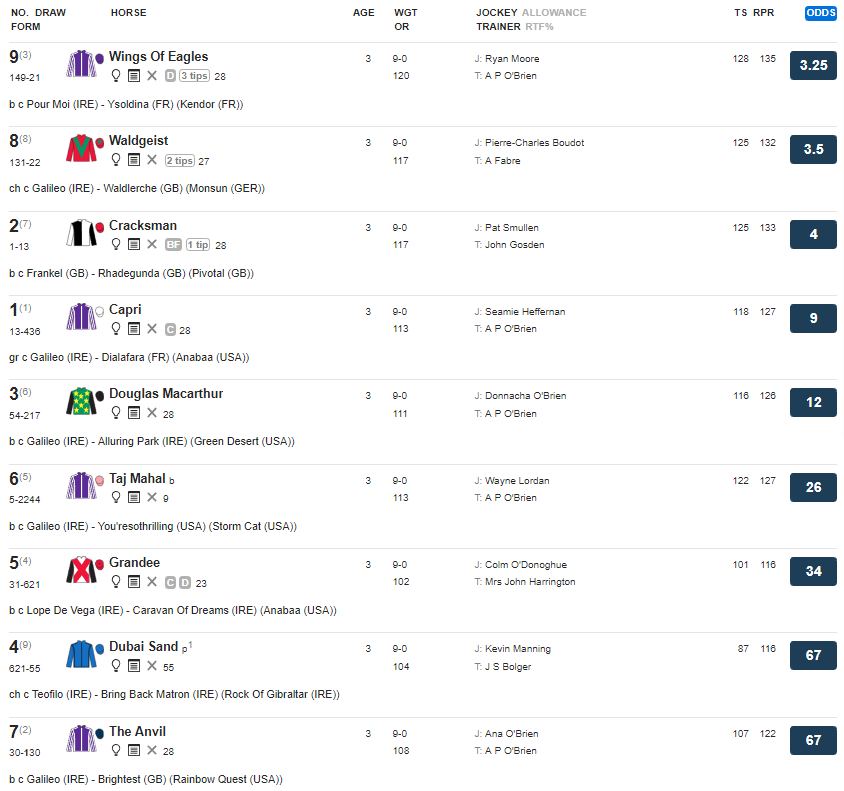Click the green starred silks for Douglas Macarthur

pyautogui.click(x=82, y=402)
